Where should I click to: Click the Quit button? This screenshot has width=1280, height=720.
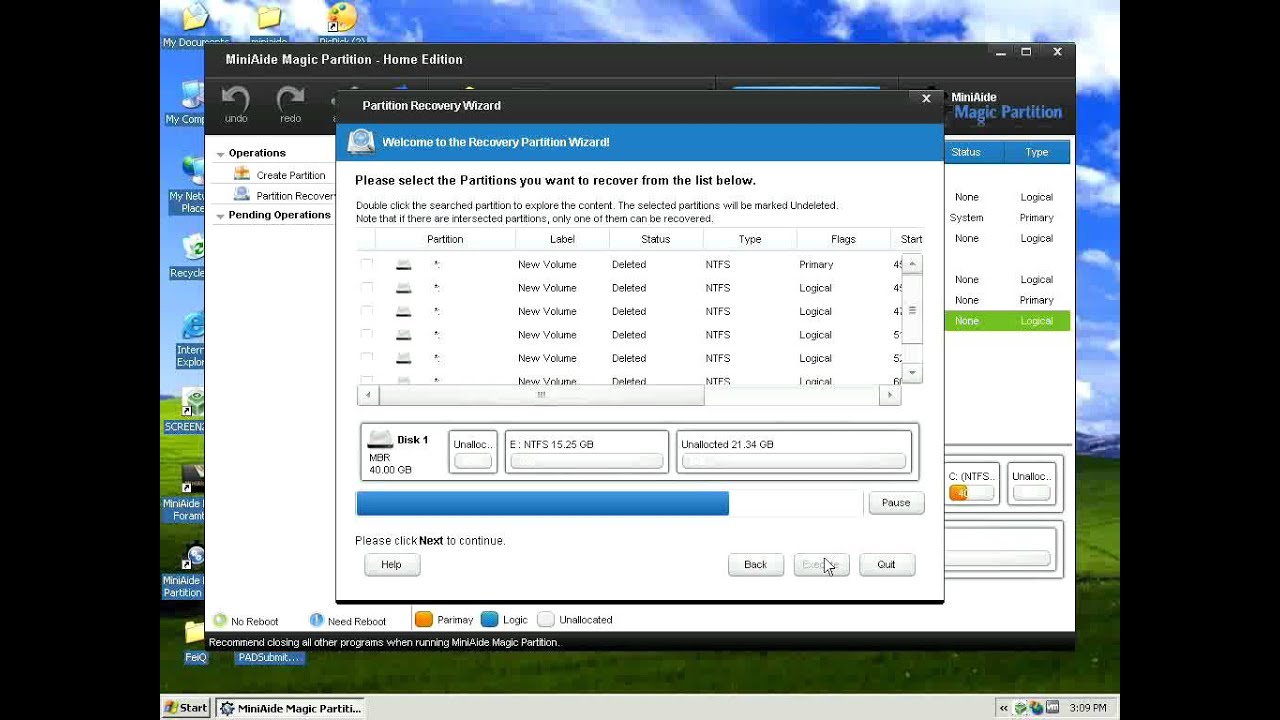tap(886, 565)
